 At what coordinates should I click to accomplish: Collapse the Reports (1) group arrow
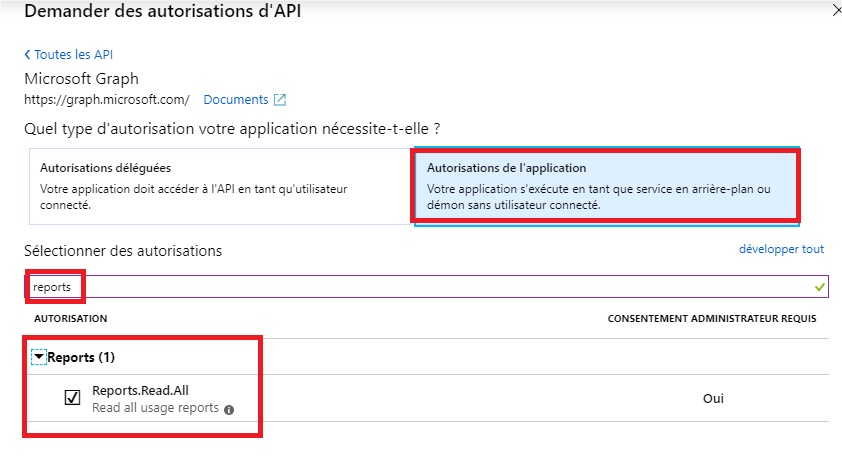click(x=39, y=357)
